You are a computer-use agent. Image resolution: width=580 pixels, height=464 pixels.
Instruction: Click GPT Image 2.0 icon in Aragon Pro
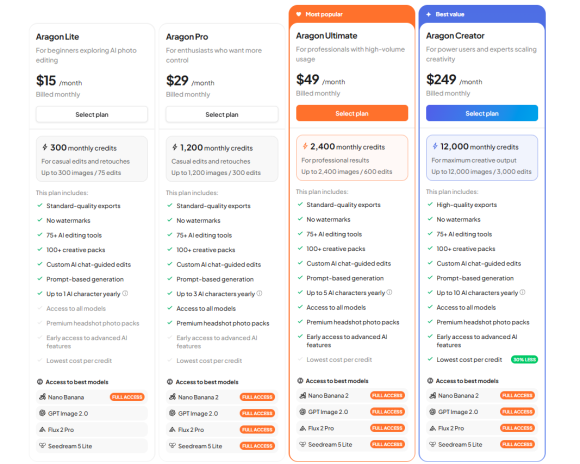pos(172,413)
